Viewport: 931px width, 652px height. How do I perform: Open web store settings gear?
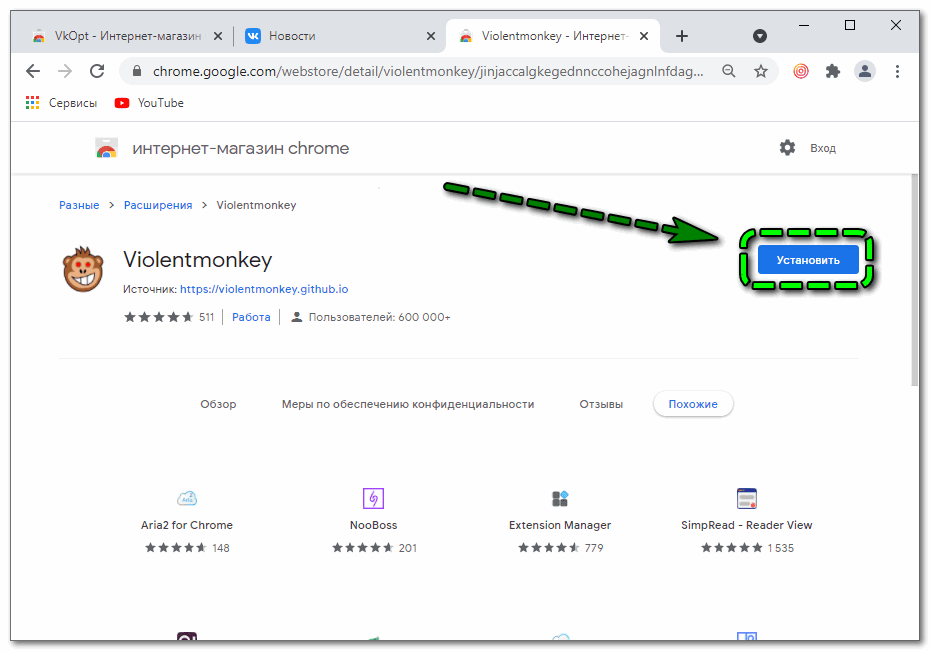[x=787, y=148]
